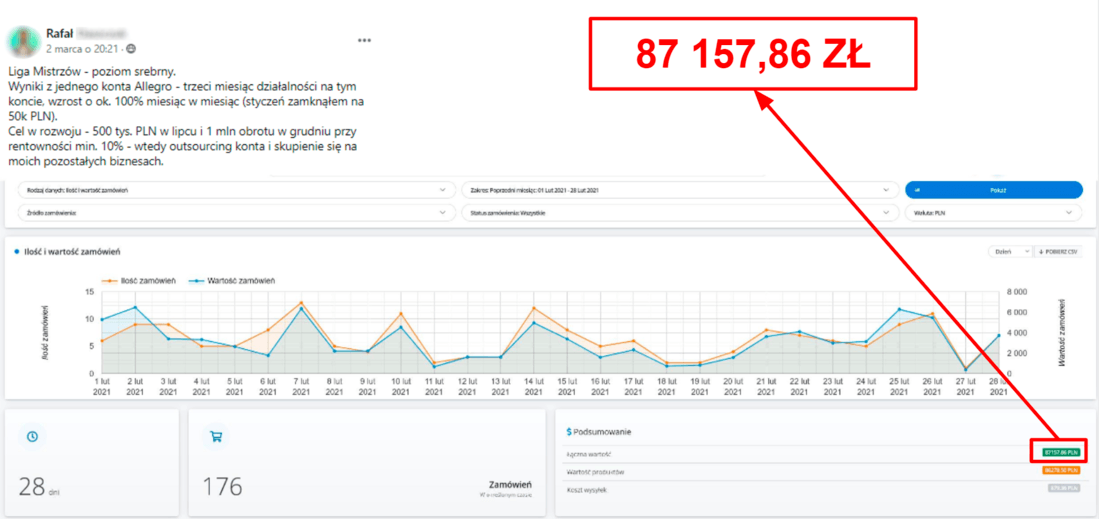
Task: Click the clock icon on days card
Action: click(x=32, y=436)
